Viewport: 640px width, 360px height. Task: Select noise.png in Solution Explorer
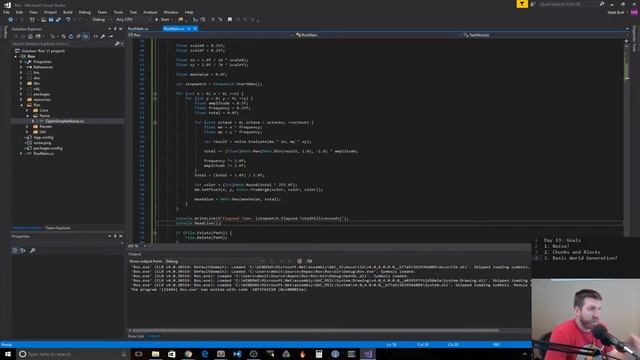point(42,143)
